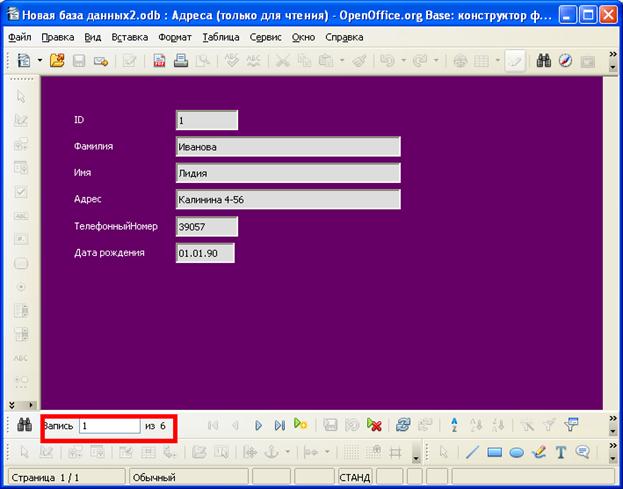Click the Дата рождения field 01.01.90
623x489 pixels.
(x=205, y=253)
